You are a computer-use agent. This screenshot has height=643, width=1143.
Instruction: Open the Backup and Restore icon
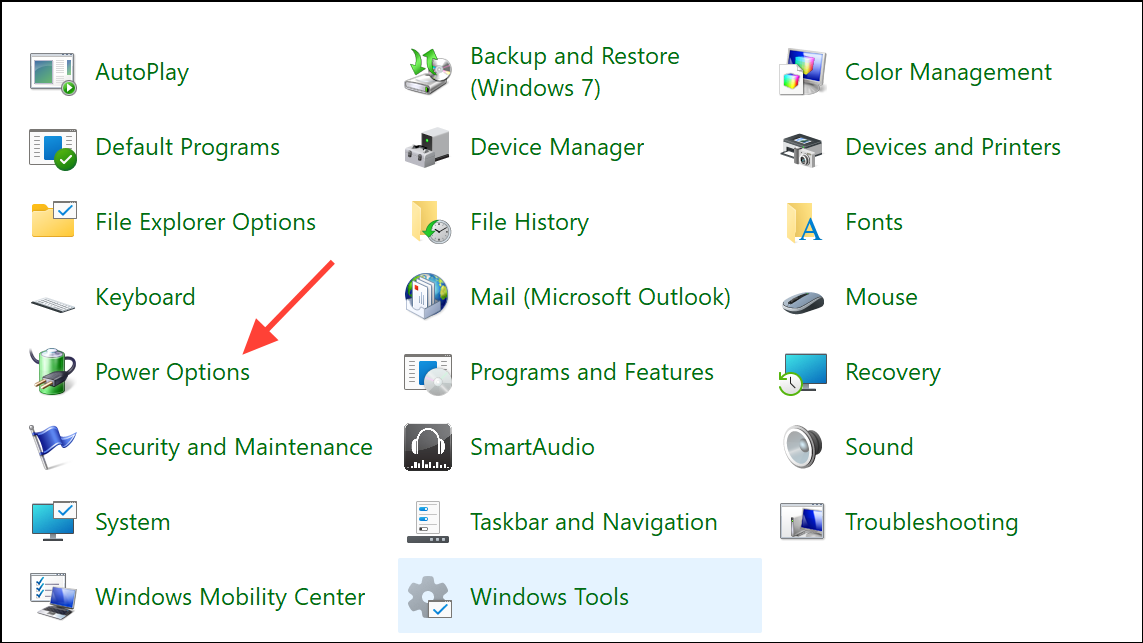pos(428,73)
